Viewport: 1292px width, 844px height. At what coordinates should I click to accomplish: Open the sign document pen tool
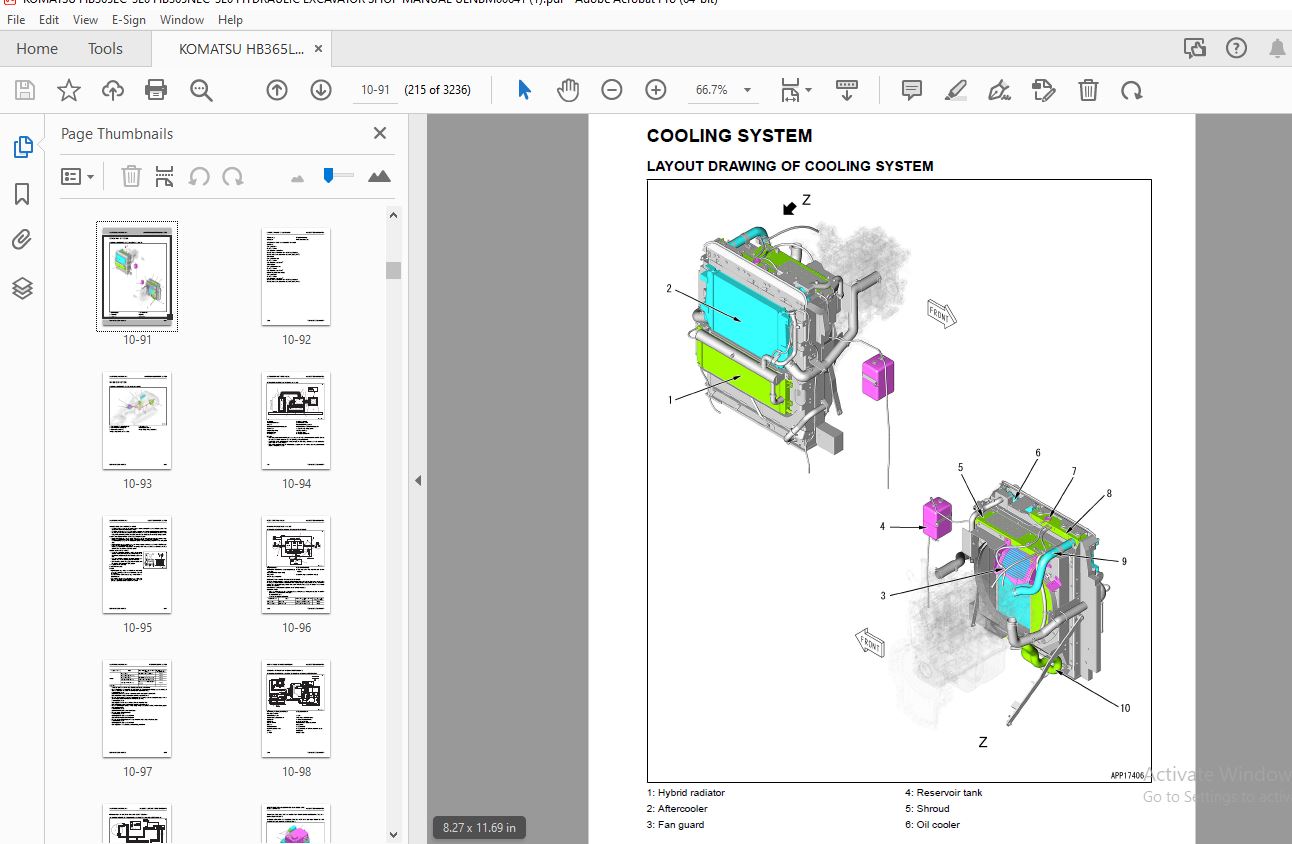pos(999,90)
